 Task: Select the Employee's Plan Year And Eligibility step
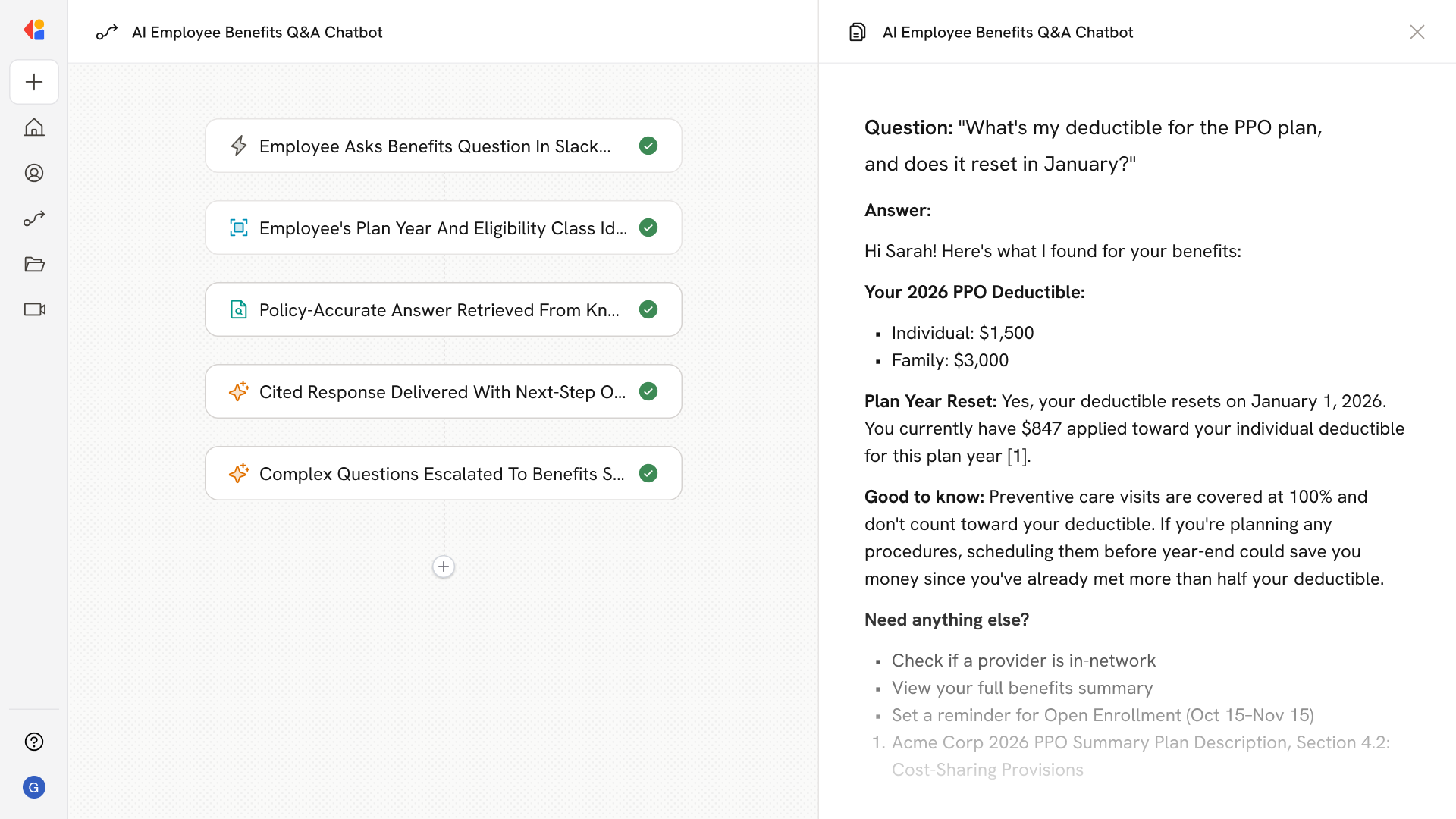click(x=443, y=228)
